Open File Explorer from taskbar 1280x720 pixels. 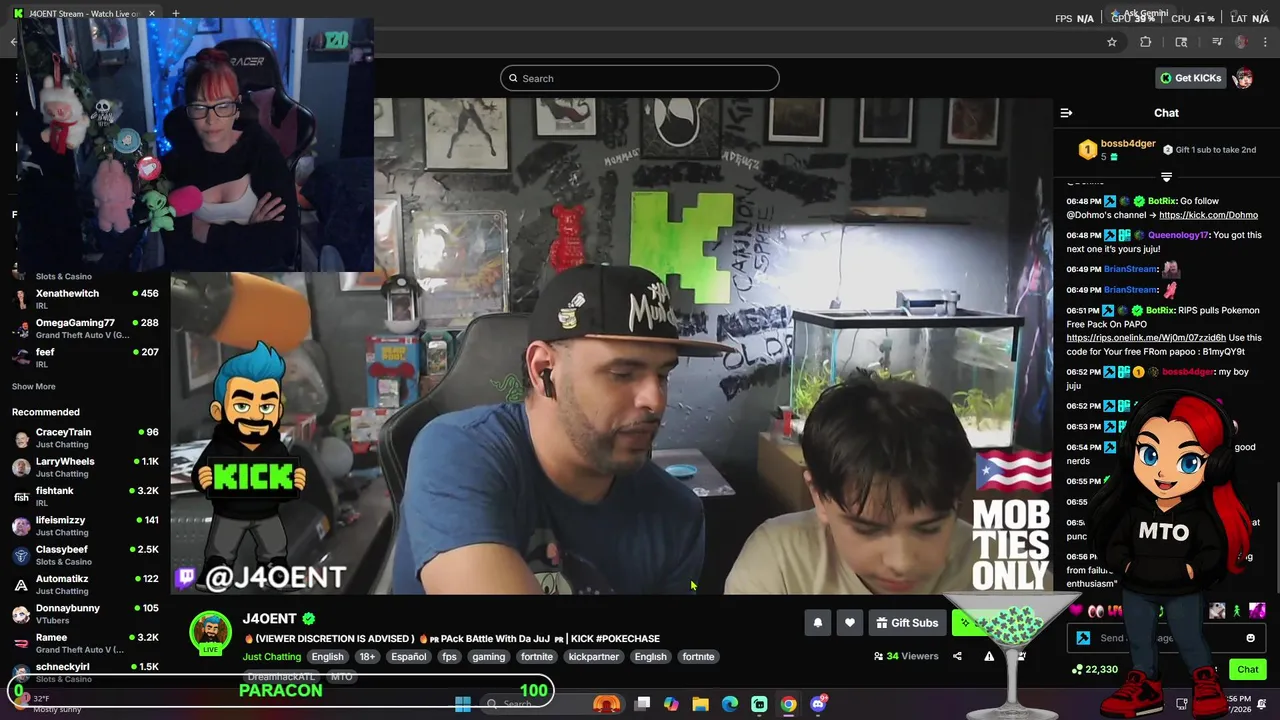[x=701, y=704]
